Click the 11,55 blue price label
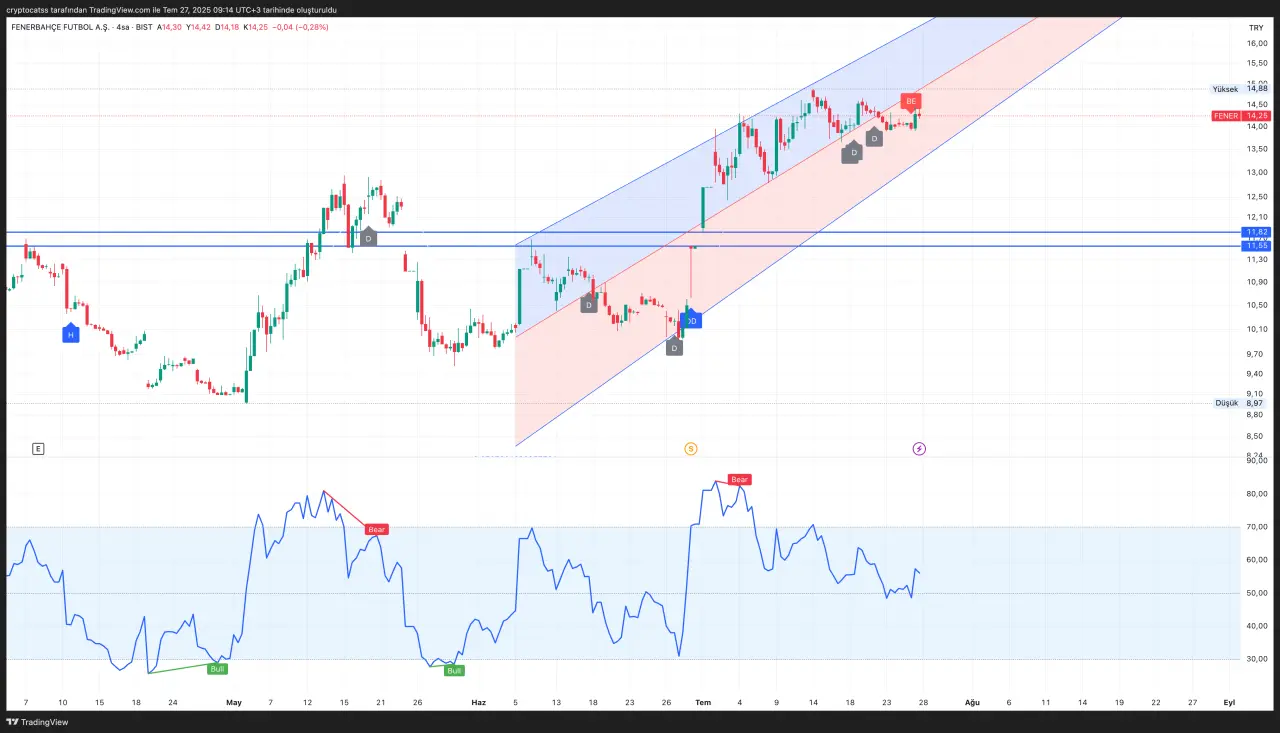Image resolution: width=1280 pixels, height=733 pixels. 1256,245
